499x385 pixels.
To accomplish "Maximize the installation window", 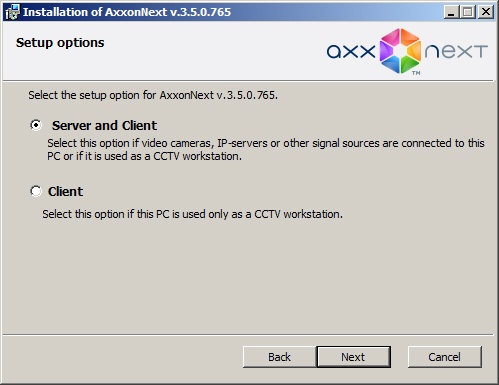I will 468,12.
